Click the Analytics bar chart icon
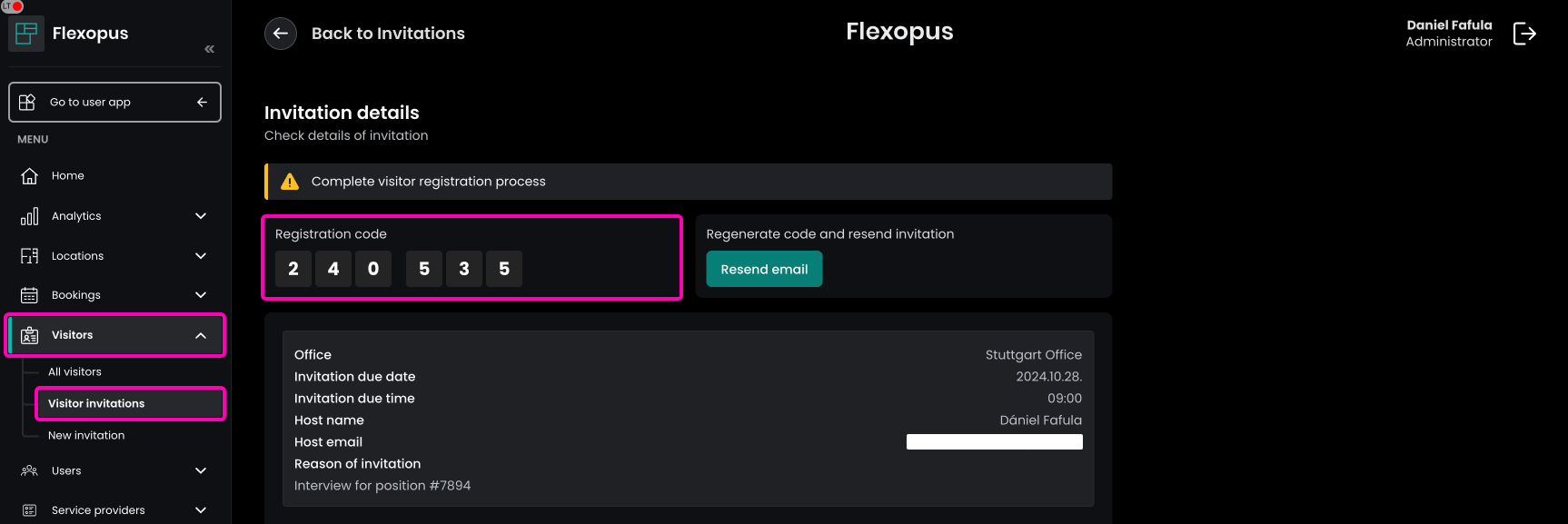Image resolution: width=1568 pixels, height=524 pixels. pyautogui.click(x=29, y=216)
